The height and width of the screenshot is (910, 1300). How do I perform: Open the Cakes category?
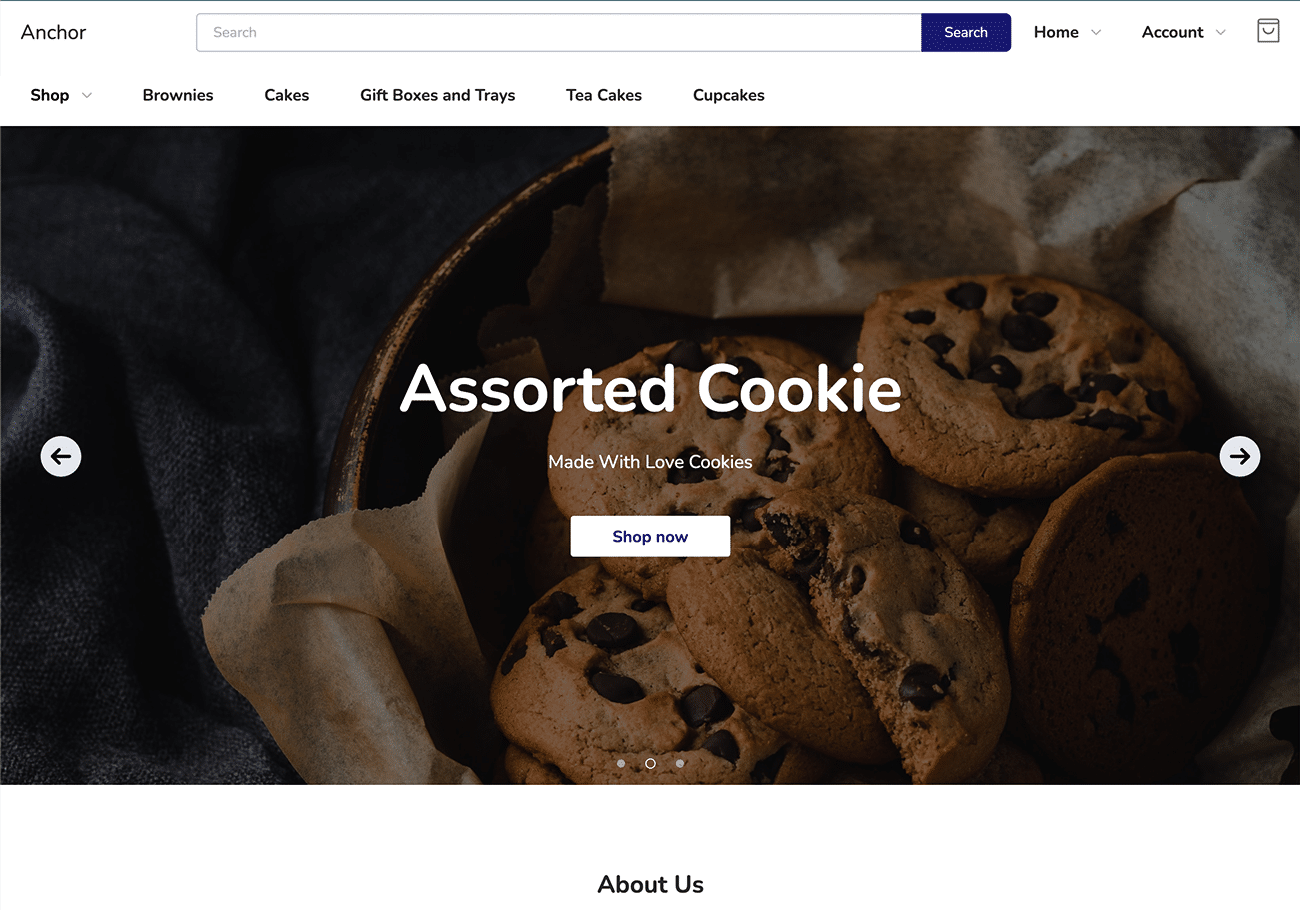287,95
